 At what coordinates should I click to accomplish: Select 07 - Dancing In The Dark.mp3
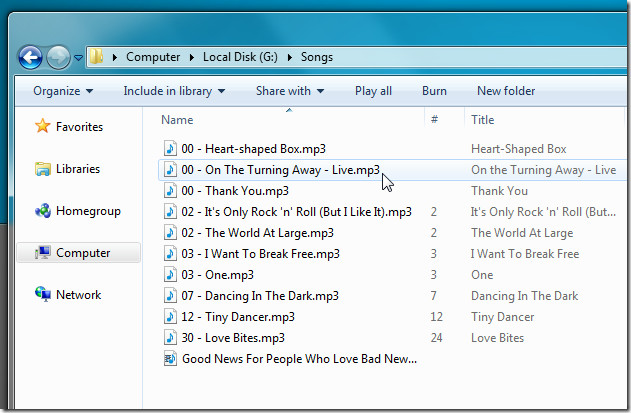click(x=260, y=296)
